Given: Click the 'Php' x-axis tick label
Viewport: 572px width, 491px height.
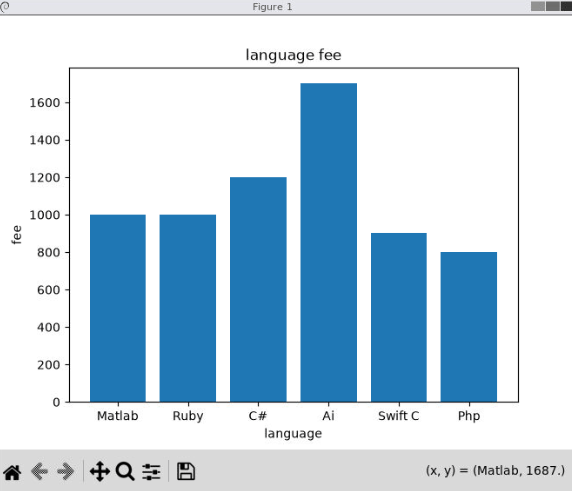Looking at the screenshot, I should (469, 416).
